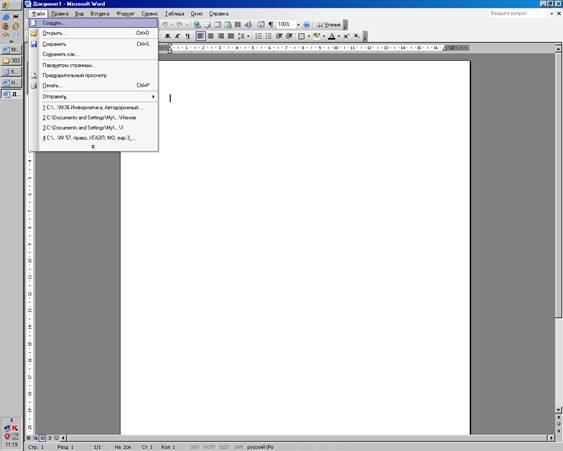
Task: Click the Введите вопрос help field
Action: click(519, 13)
